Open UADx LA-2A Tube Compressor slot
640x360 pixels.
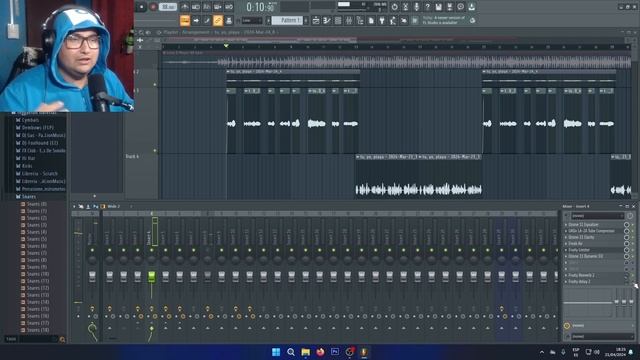591,231
